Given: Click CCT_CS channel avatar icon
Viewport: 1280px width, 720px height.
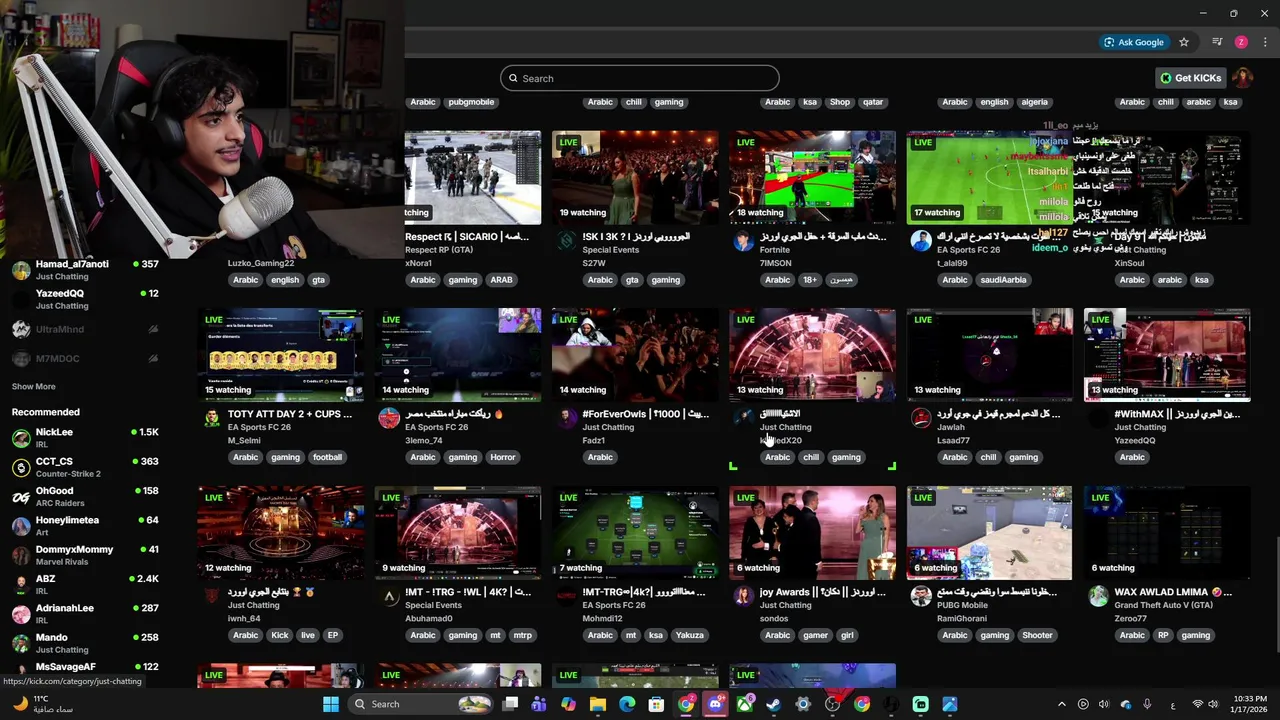Looking at the screenshot, I should point(21,467).
